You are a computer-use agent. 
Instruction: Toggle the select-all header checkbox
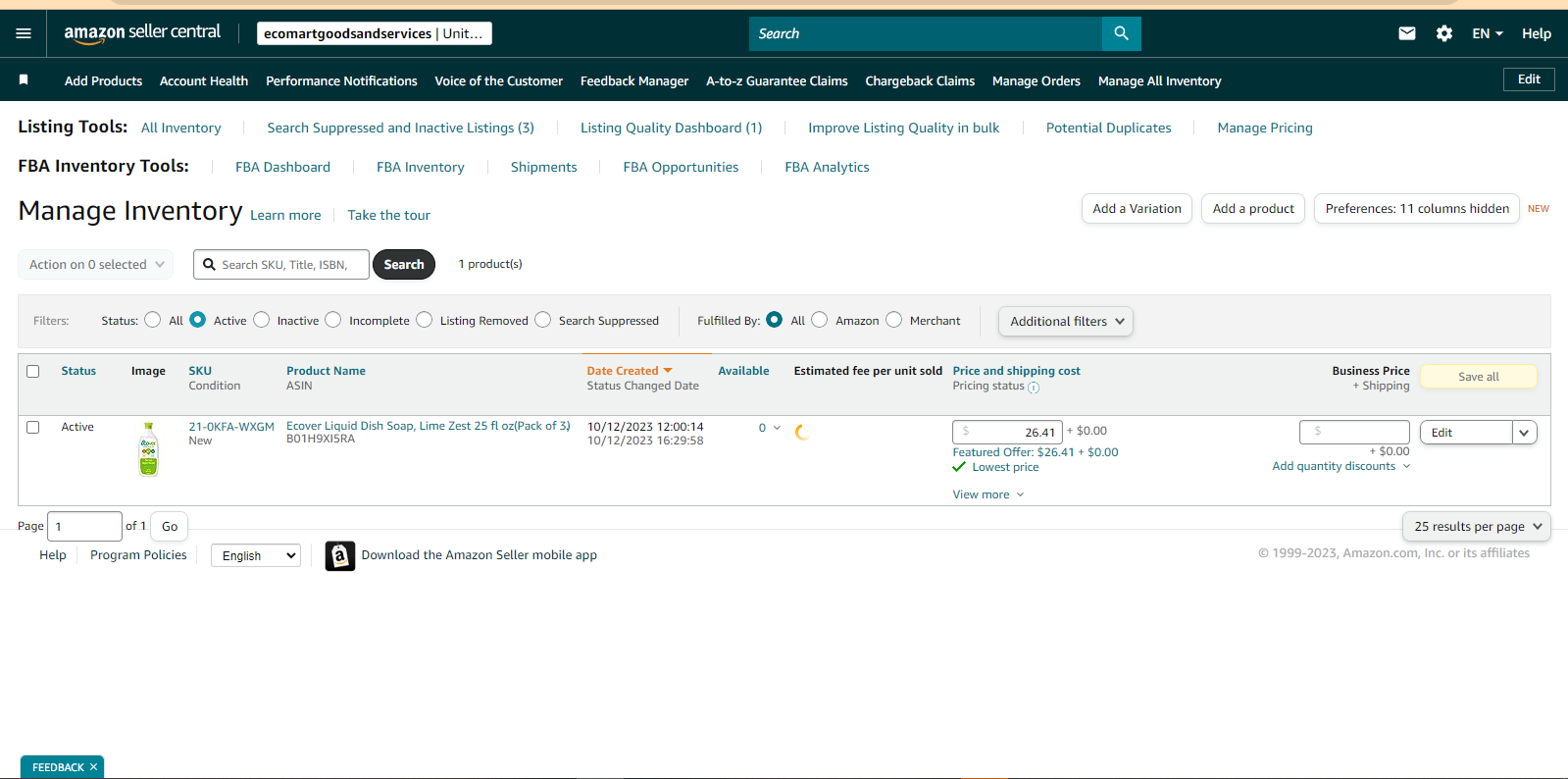click(33, 372)
